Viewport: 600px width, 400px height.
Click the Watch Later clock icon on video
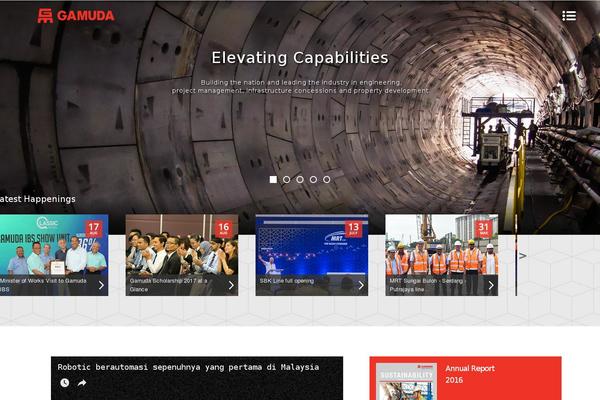click(65, 383)
